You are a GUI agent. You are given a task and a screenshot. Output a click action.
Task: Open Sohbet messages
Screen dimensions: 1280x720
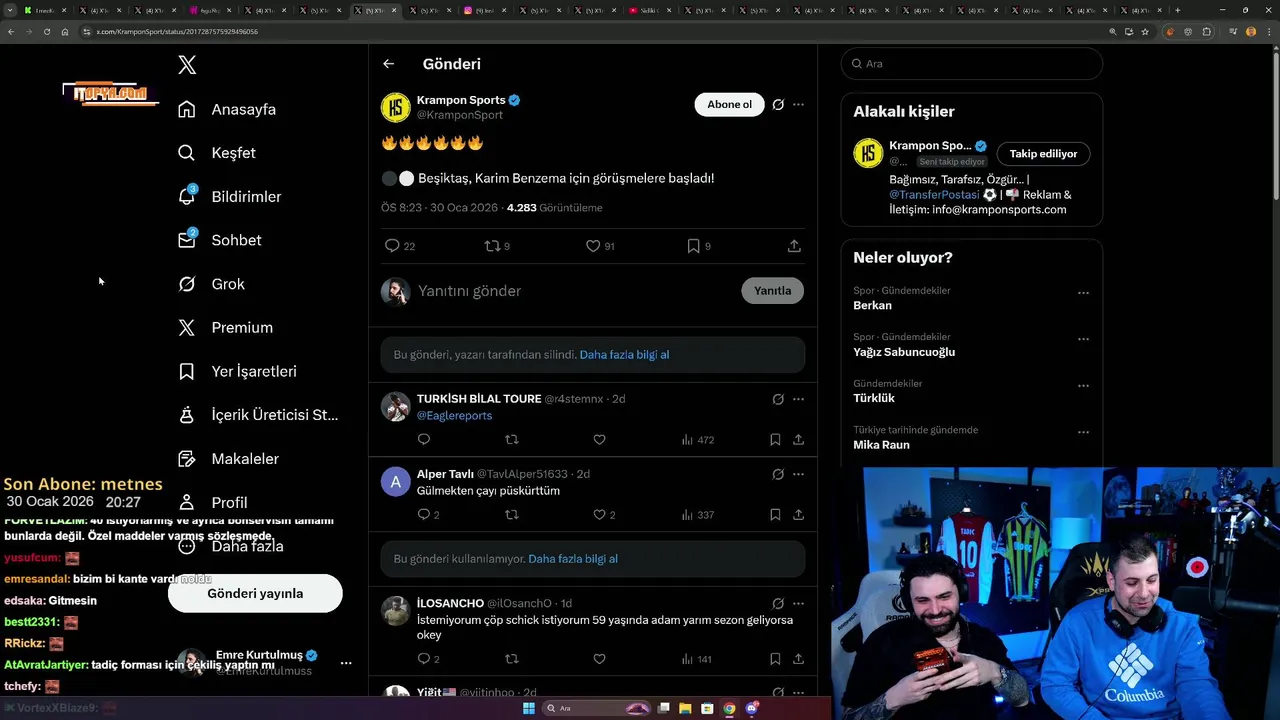pyautogui.click(x=219, y=240)
